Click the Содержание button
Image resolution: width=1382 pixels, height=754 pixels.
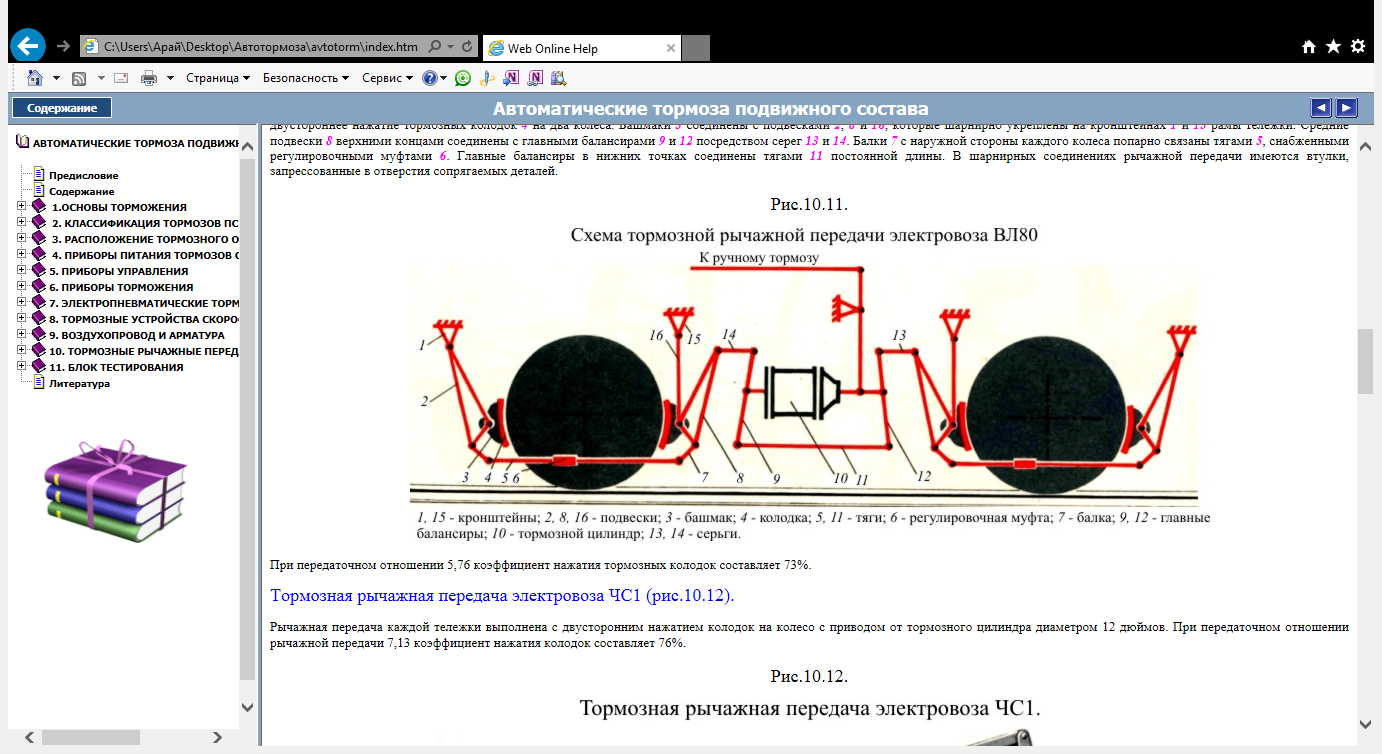[62, 108]
